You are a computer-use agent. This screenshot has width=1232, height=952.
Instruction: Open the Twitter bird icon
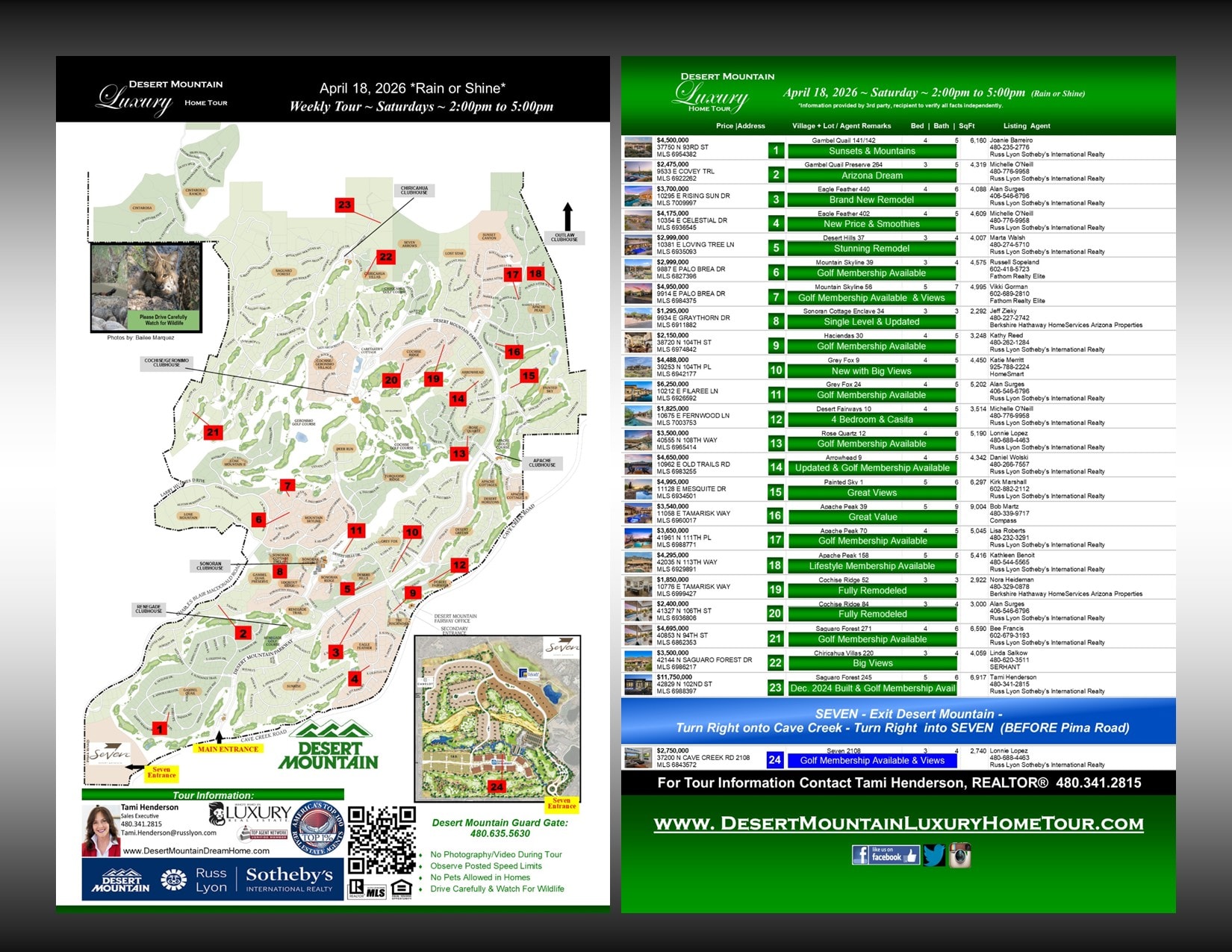tap(933, 855)
